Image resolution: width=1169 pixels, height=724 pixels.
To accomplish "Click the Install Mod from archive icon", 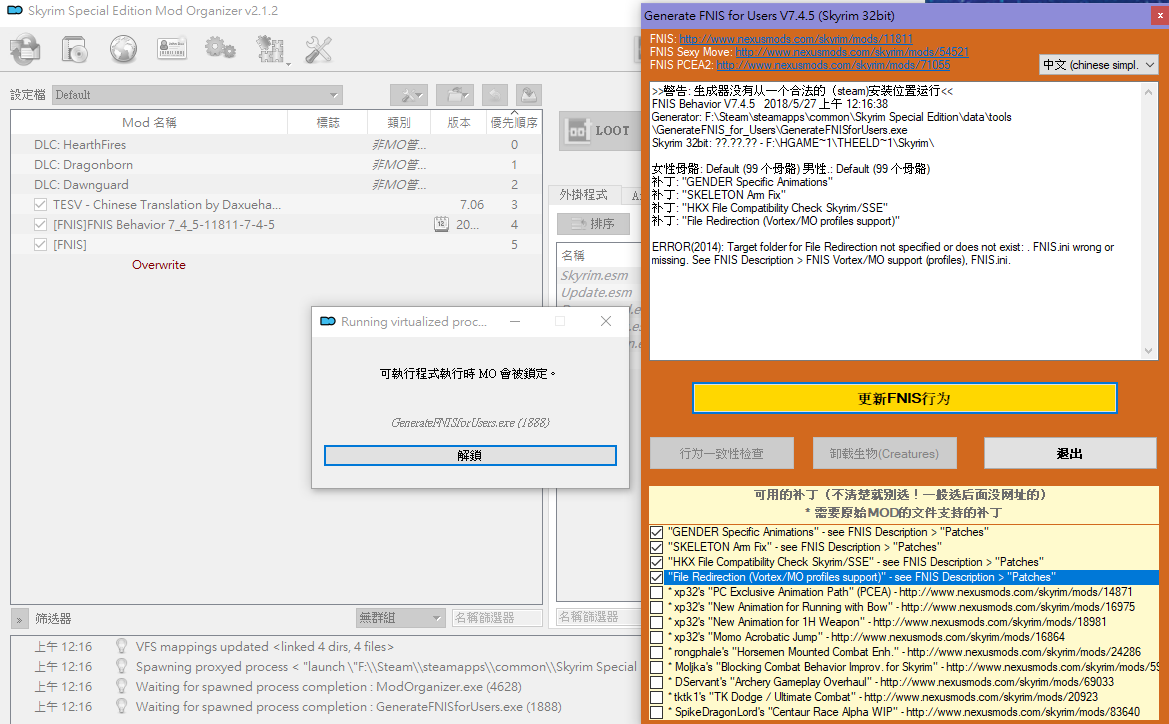I will point(26,49).
